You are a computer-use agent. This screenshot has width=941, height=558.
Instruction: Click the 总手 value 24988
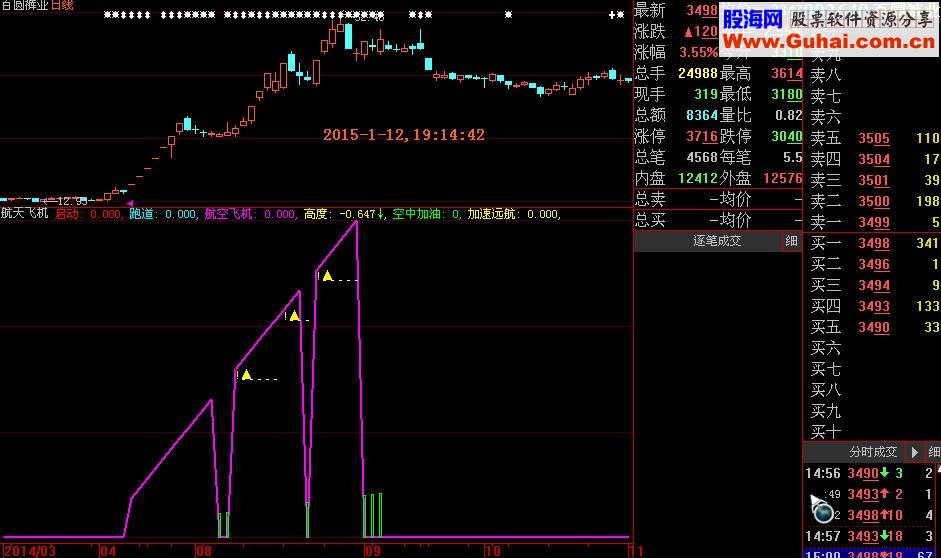click(698, 74)
